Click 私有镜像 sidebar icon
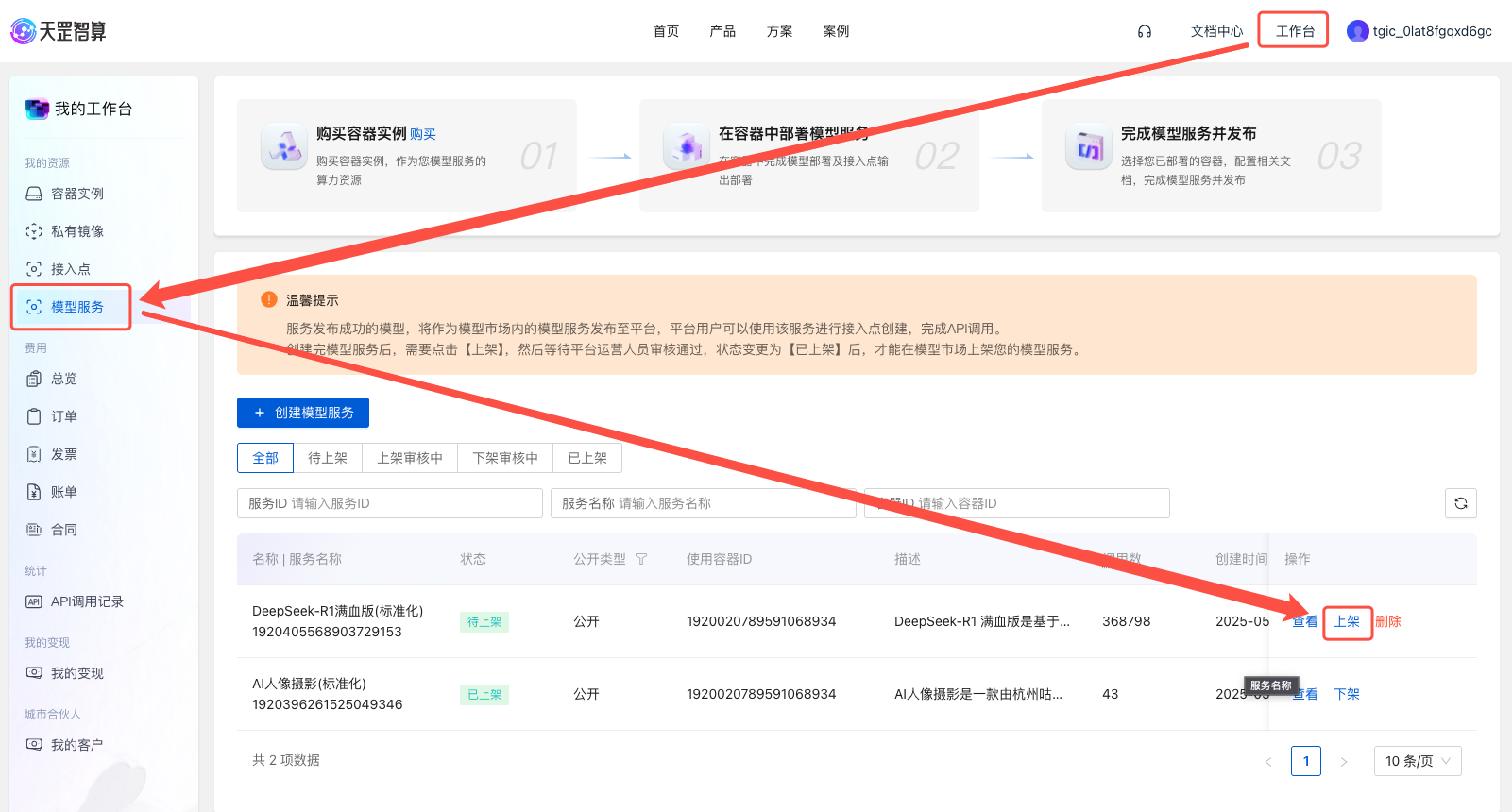 coord(34,231)
